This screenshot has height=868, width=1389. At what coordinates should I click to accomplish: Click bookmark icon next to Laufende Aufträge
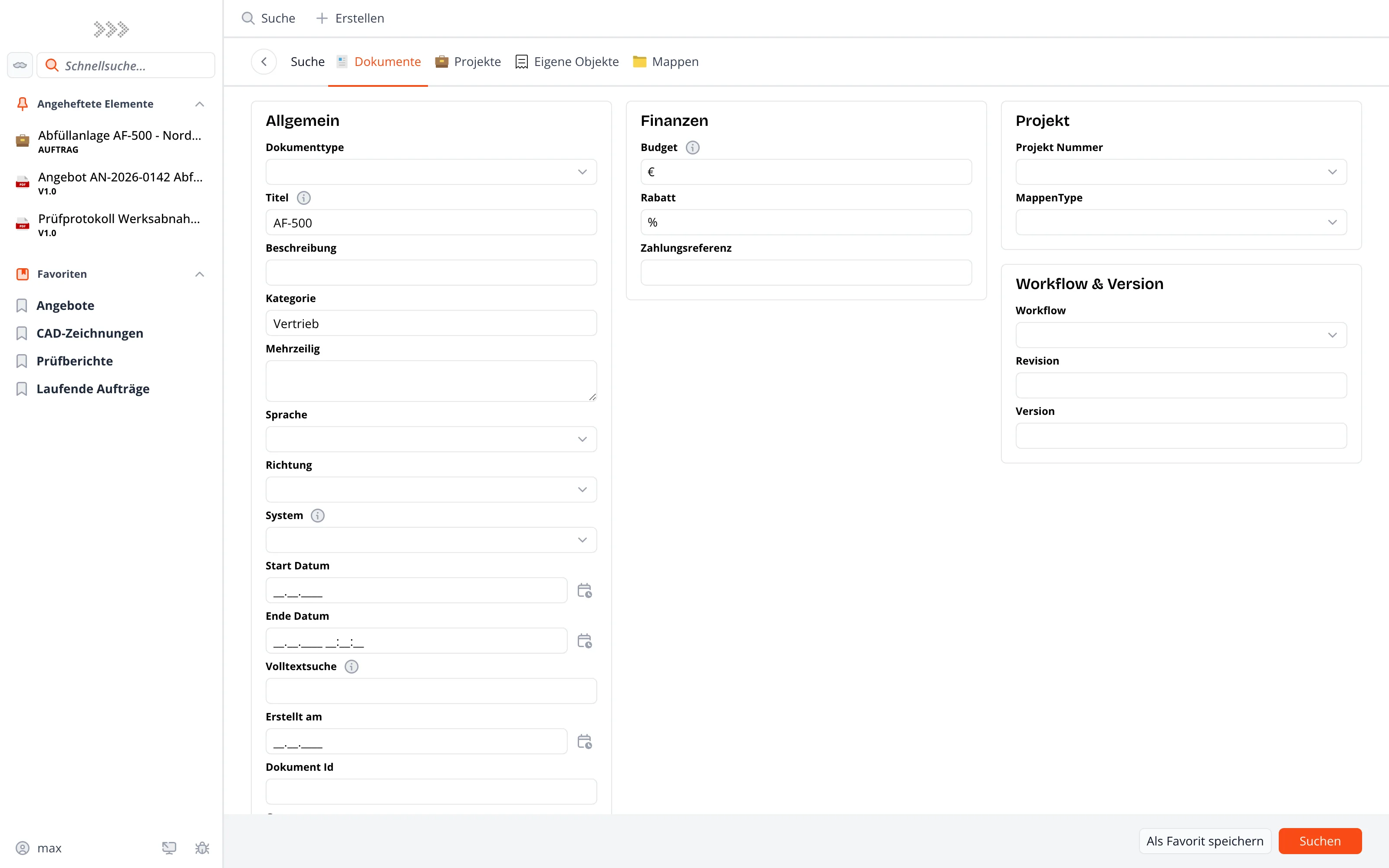pyautogui.click(x=22, y=389)
